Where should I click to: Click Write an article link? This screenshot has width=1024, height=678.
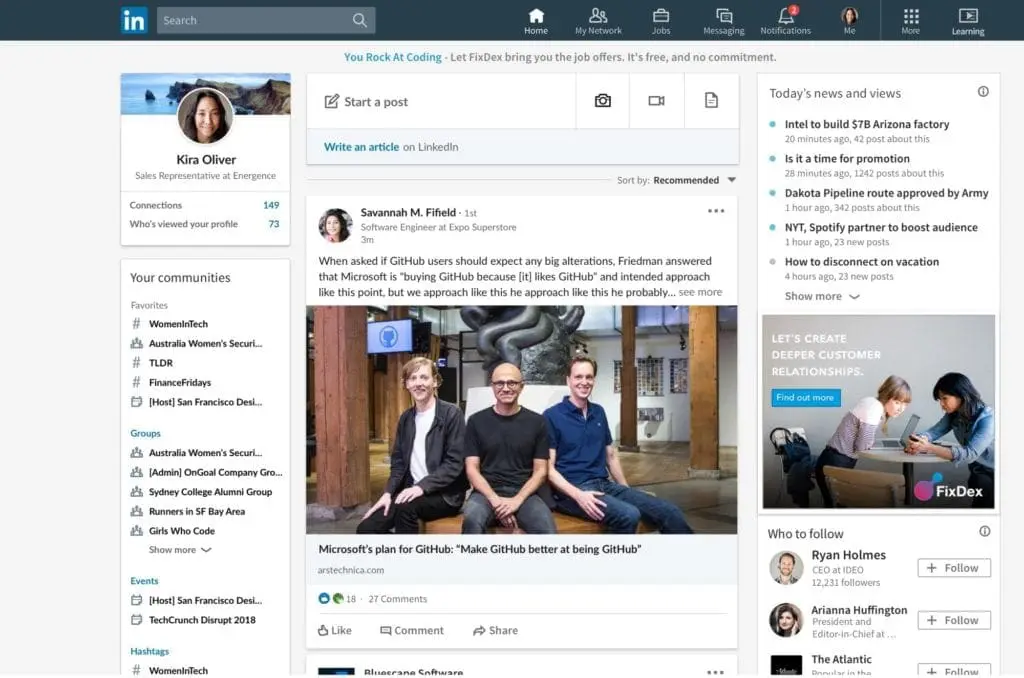click(x=361, y=147)
